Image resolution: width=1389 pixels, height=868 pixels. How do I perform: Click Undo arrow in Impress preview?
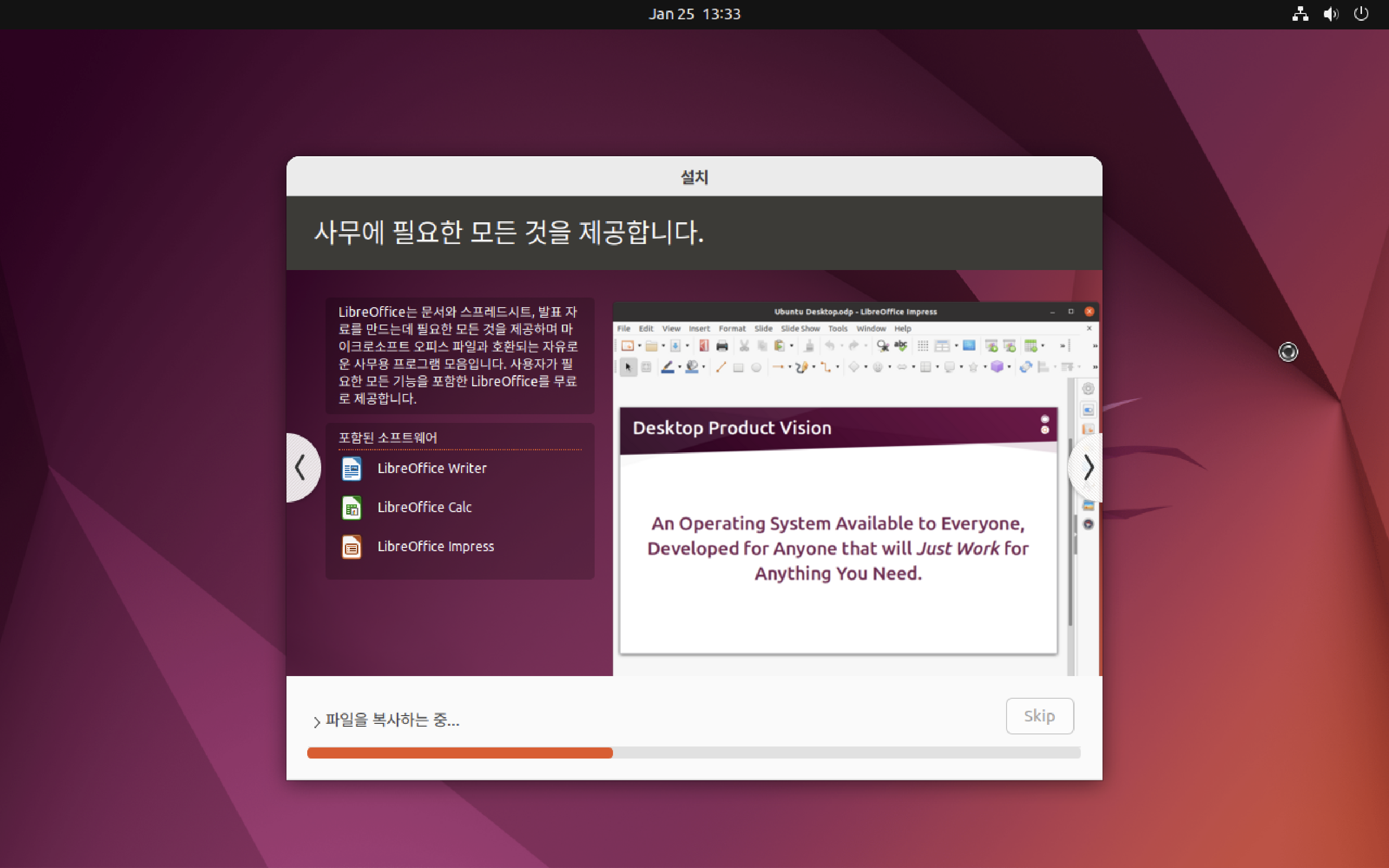tap(830, 346)
